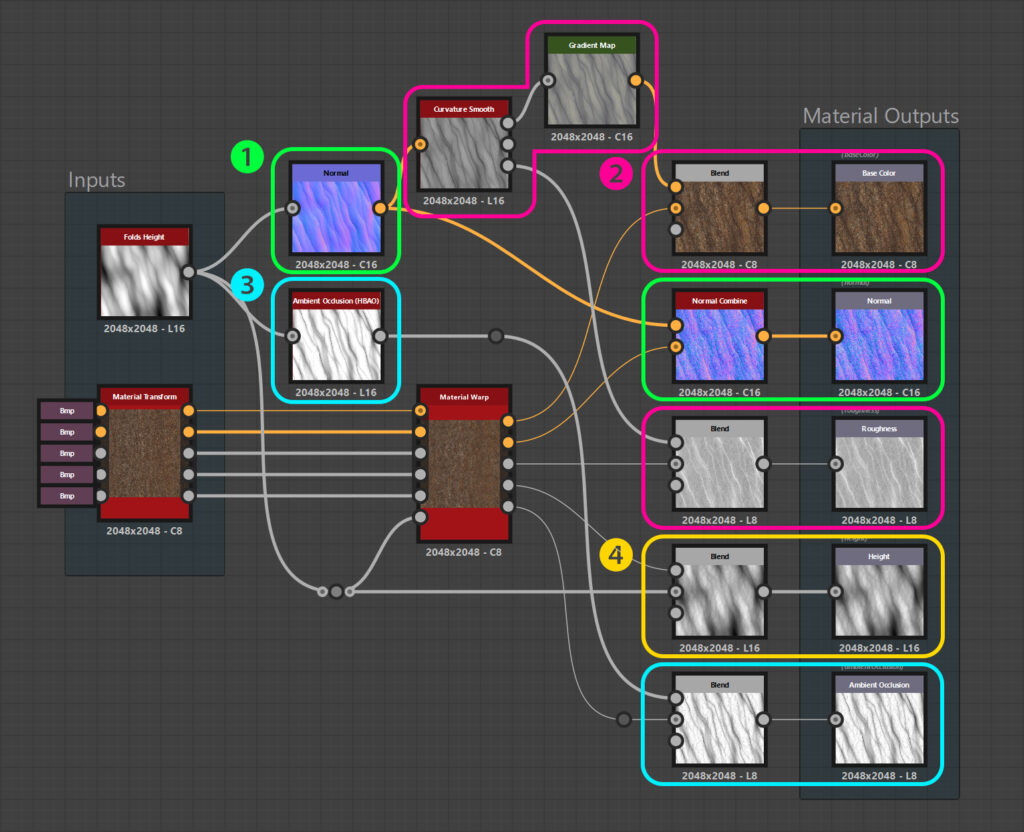Click the green number 1 badge

[x=247, y=156]
